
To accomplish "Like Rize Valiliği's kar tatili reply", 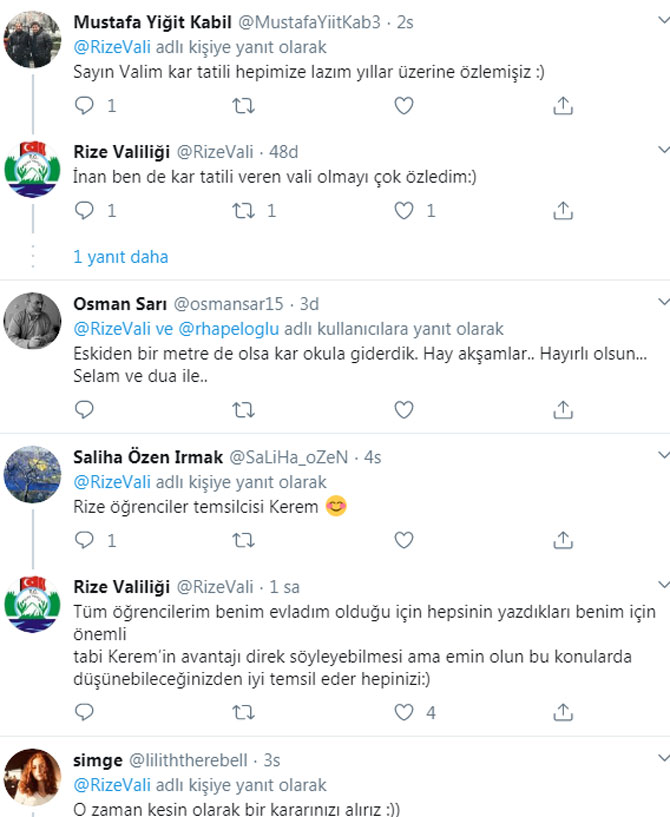I will click(403, 210).
